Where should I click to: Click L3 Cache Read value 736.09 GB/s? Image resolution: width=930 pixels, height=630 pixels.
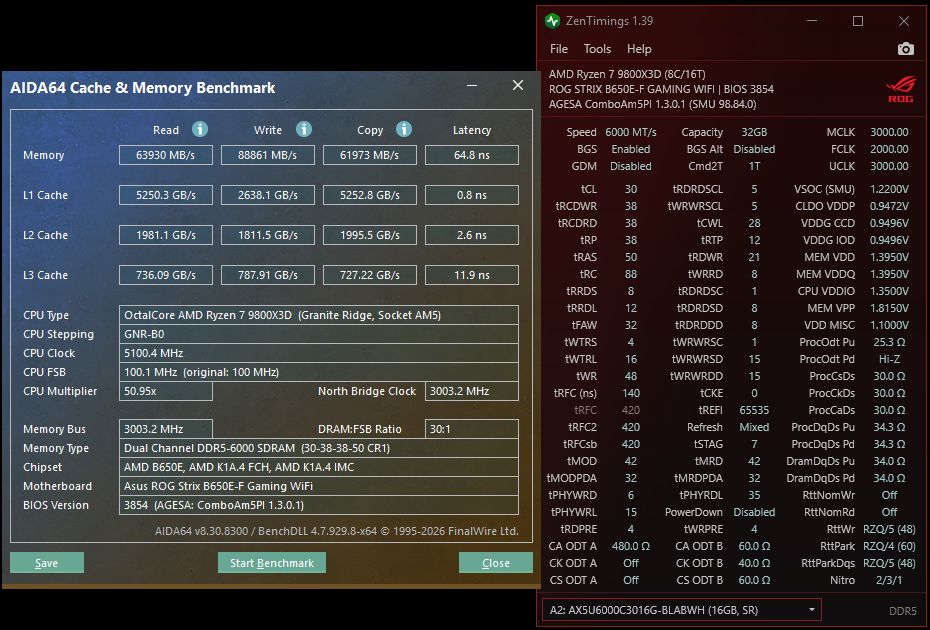click(165, 275)
